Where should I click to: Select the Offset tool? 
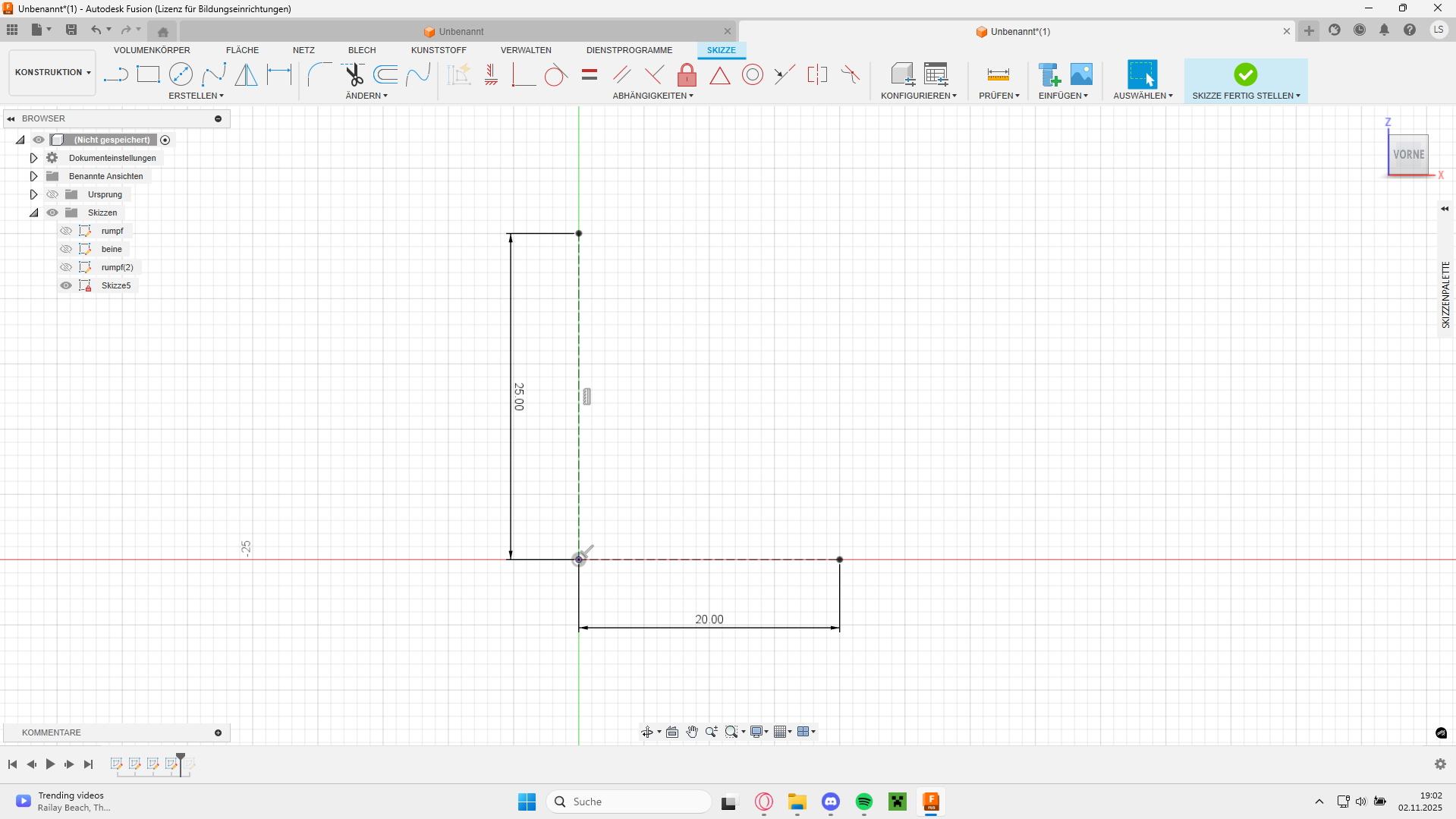pos(385,74)
